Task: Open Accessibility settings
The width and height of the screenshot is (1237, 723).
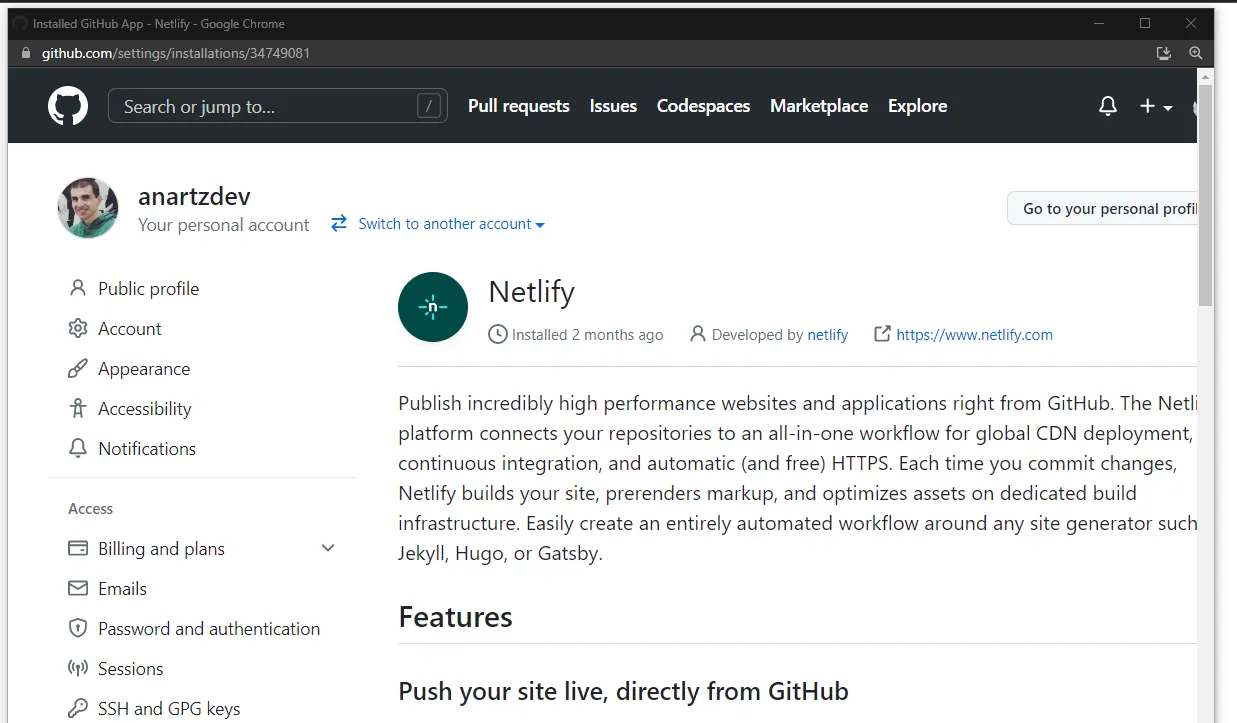Action: click(144, 409)
